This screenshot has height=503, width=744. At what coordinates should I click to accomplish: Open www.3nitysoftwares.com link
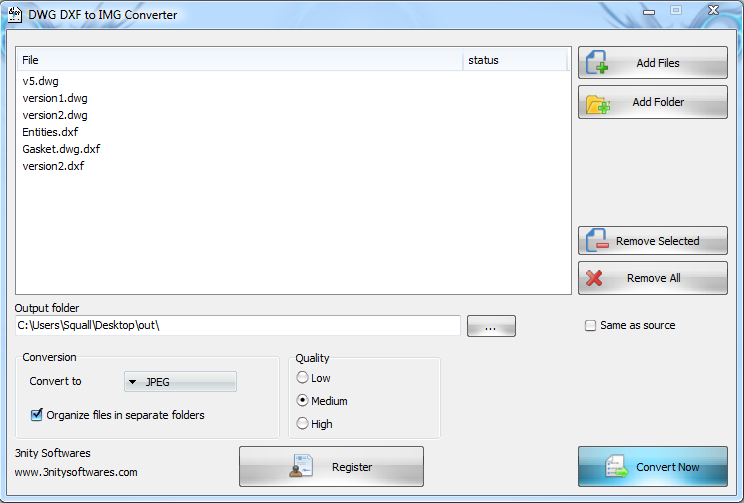click(x=76, y=472)
